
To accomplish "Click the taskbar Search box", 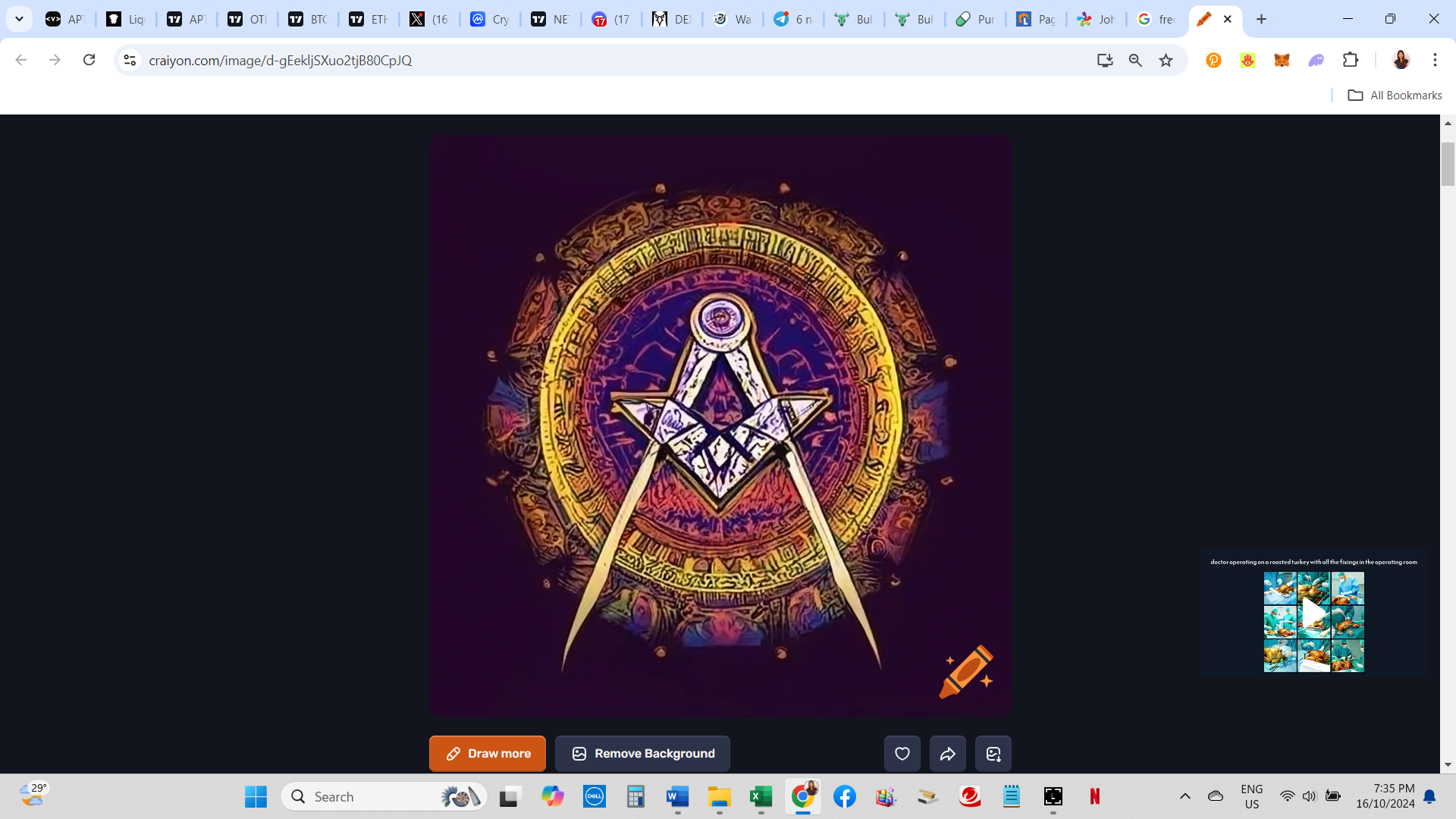I will [384, 796].
